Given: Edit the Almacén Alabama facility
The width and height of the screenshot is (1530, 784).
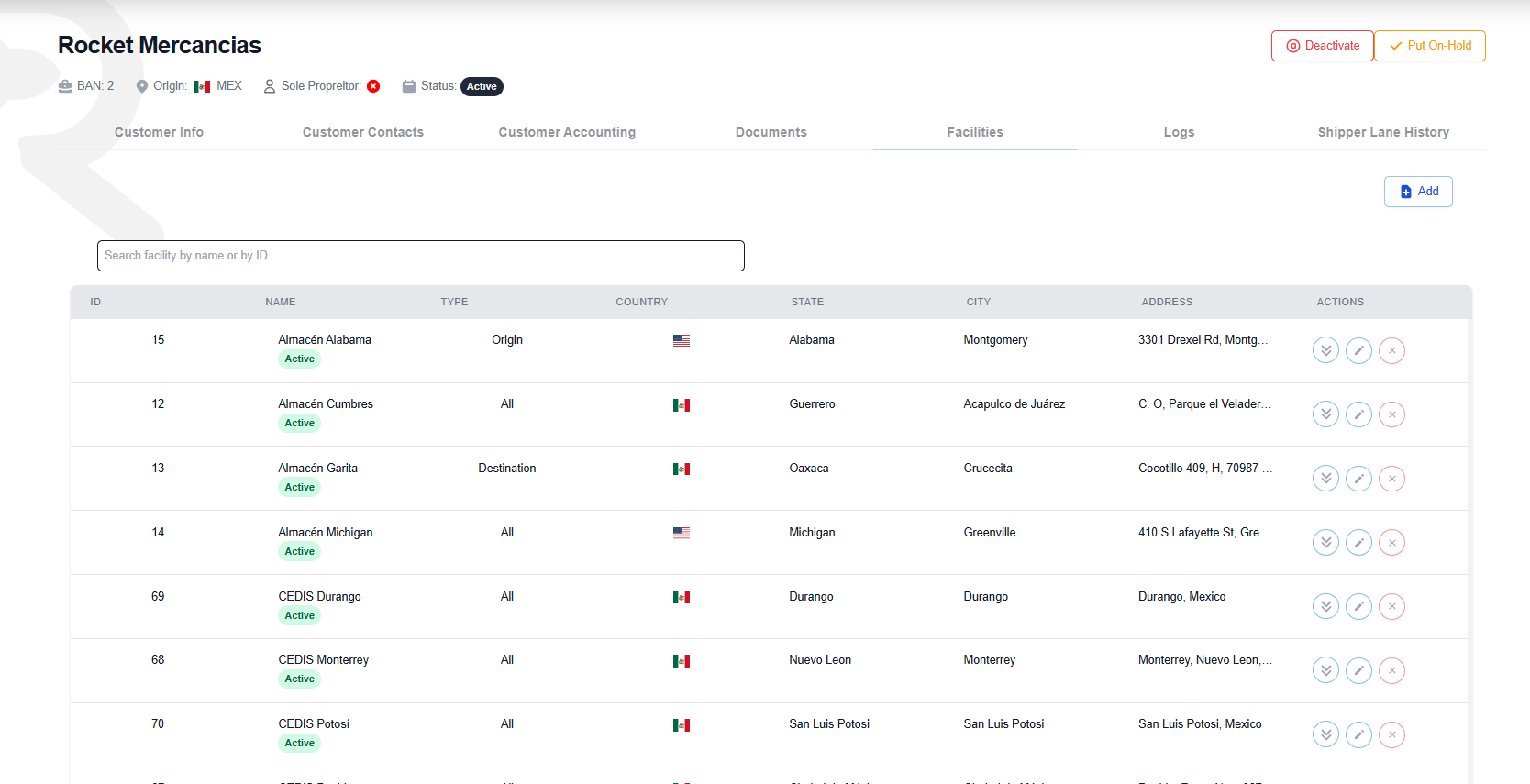Looking at the screenshot, I should click(1358, 350).
